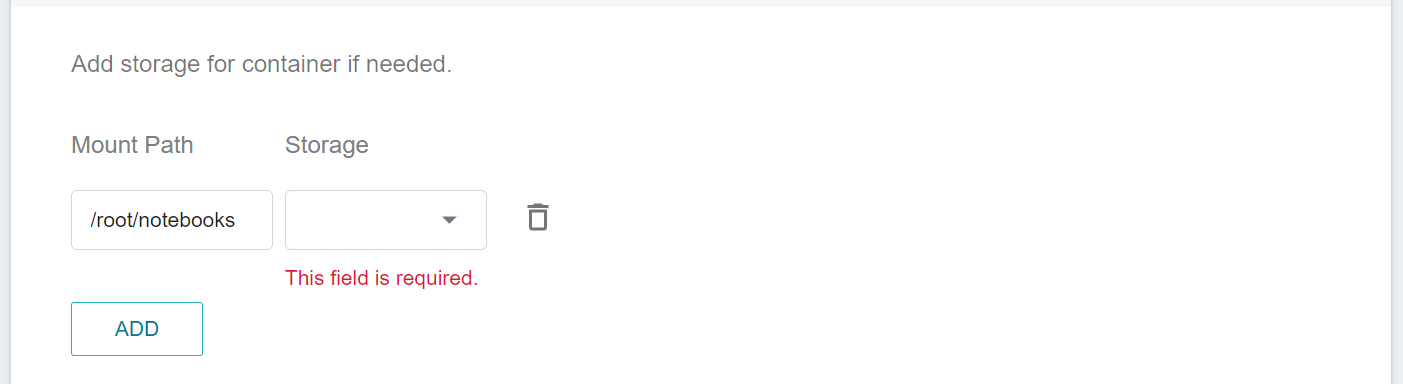Screen dimensions: 1403x384
Task: Click the blank area inside Storage selector
Action: (360, 220)
